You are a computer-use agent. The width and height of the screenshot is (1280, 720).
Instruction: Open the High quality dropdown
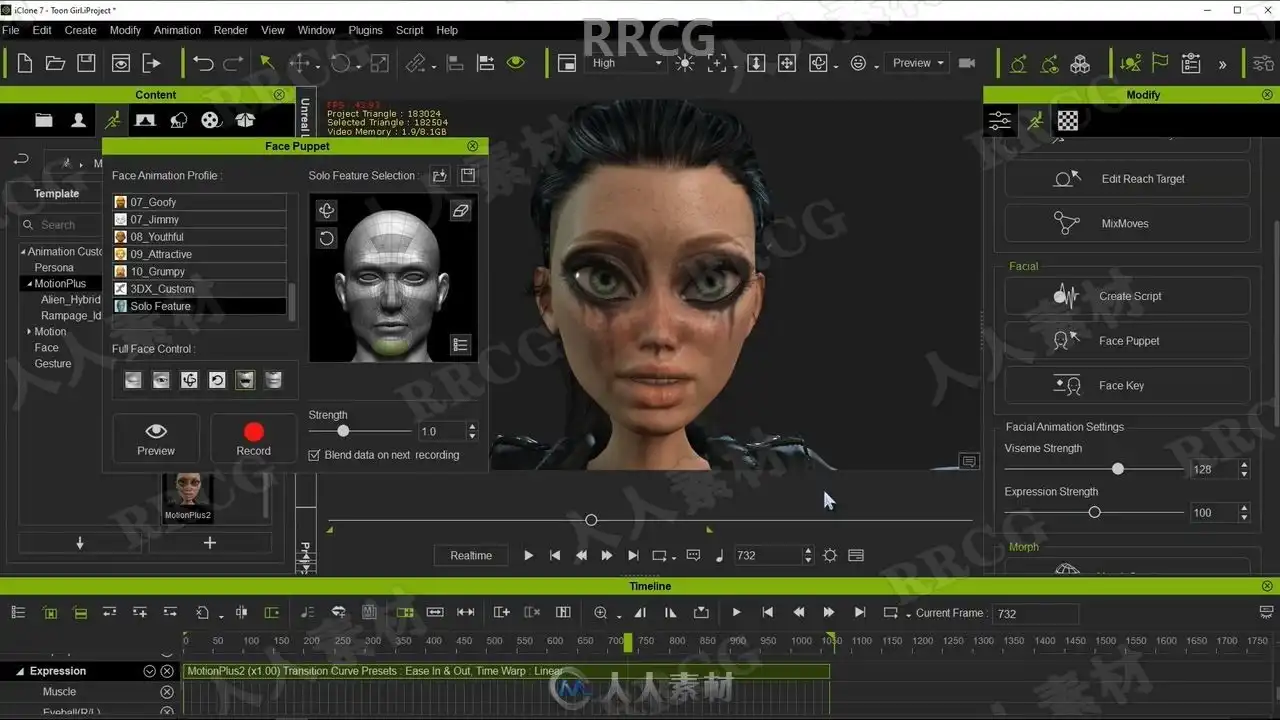pos(627,63)
